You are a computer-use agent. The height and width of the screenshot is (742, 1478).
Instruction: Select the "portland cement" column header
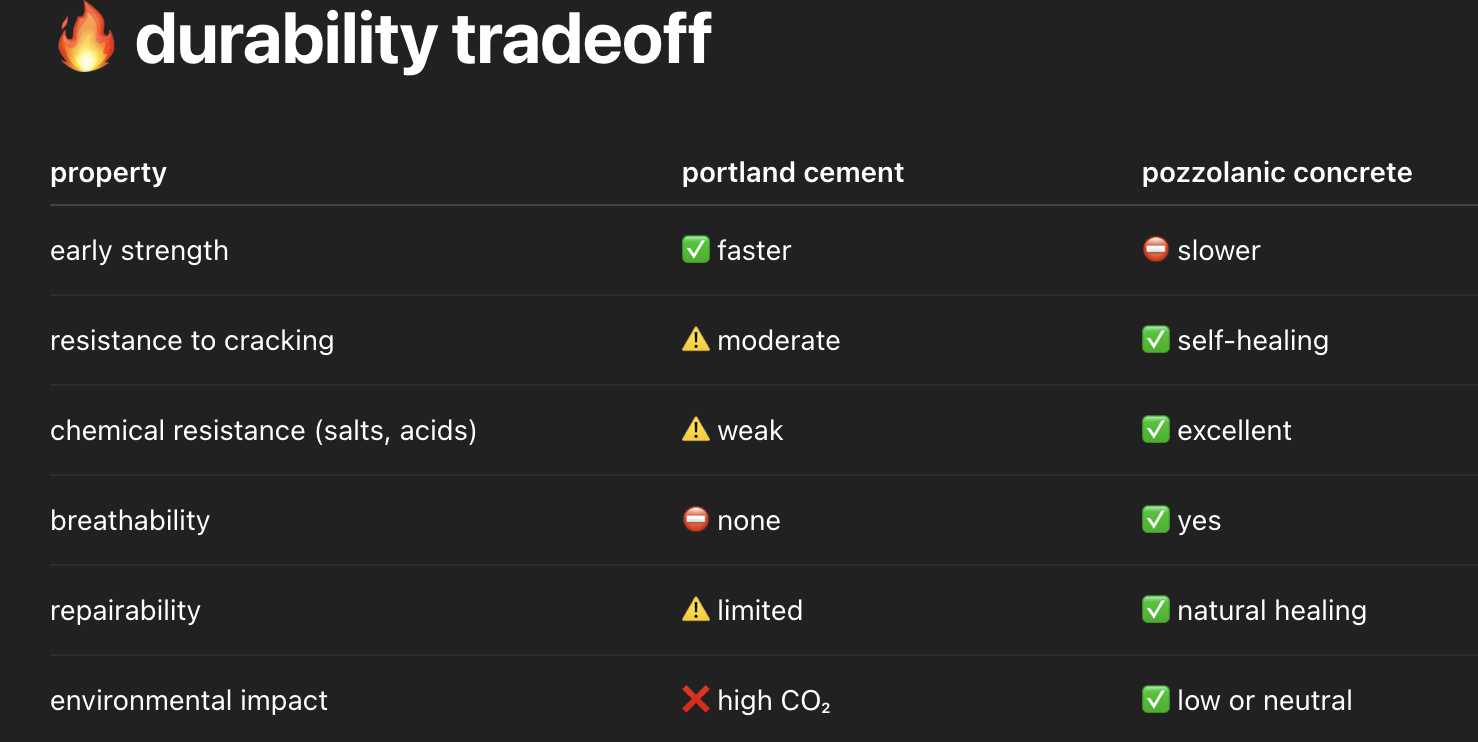tap(792, 173)
